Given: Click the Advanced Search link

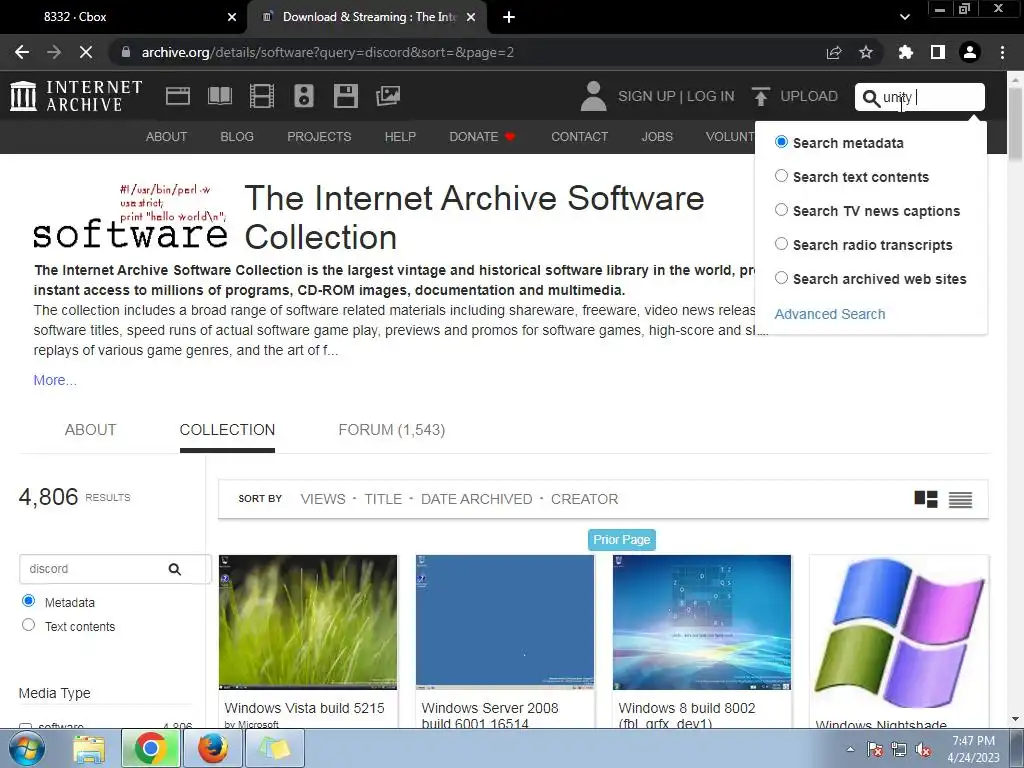Looking at the screenshot, I should click(830, 314).
